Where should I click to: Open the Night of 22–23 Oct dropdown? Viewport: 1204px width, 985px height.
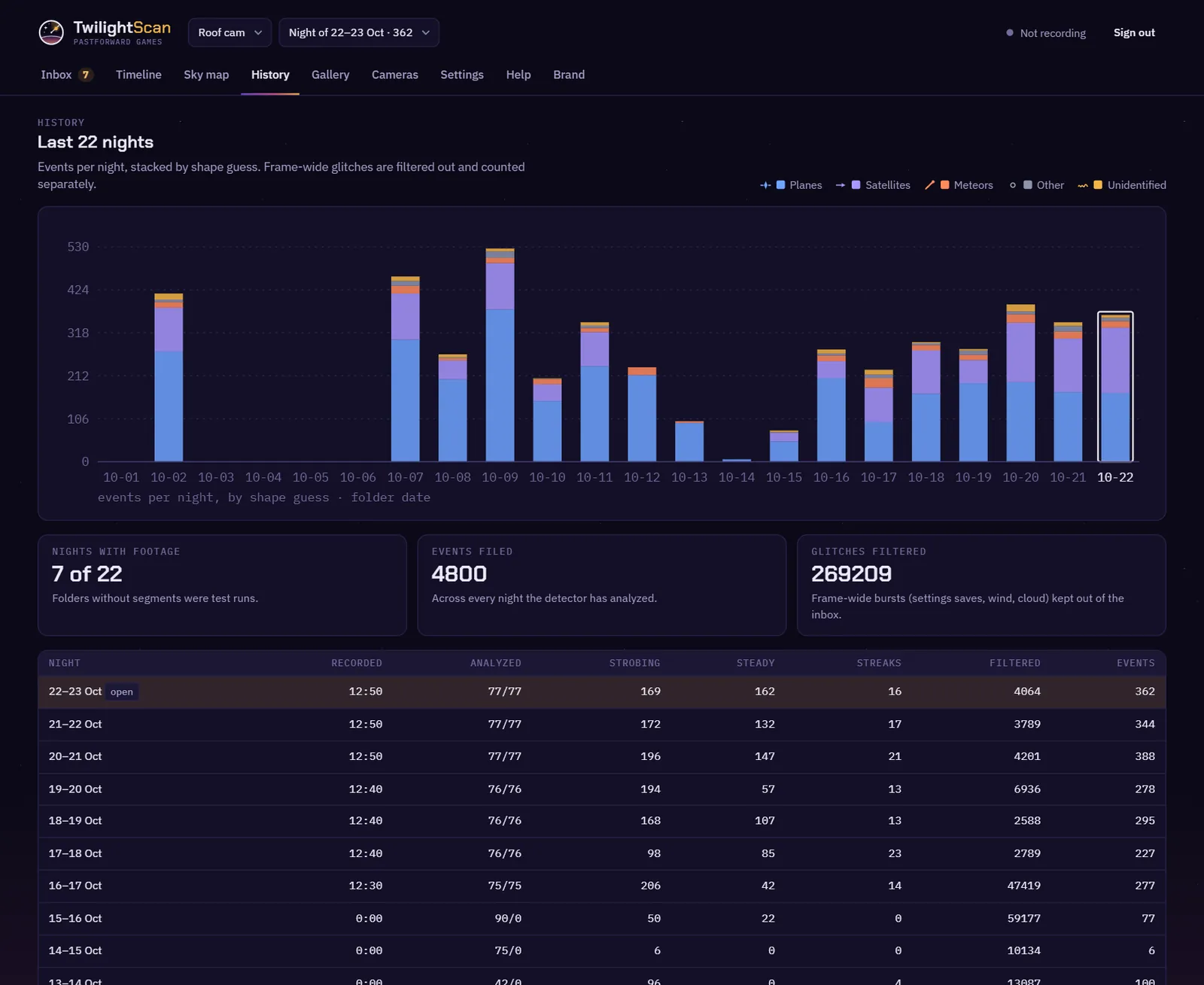click(x=359, y=32)
